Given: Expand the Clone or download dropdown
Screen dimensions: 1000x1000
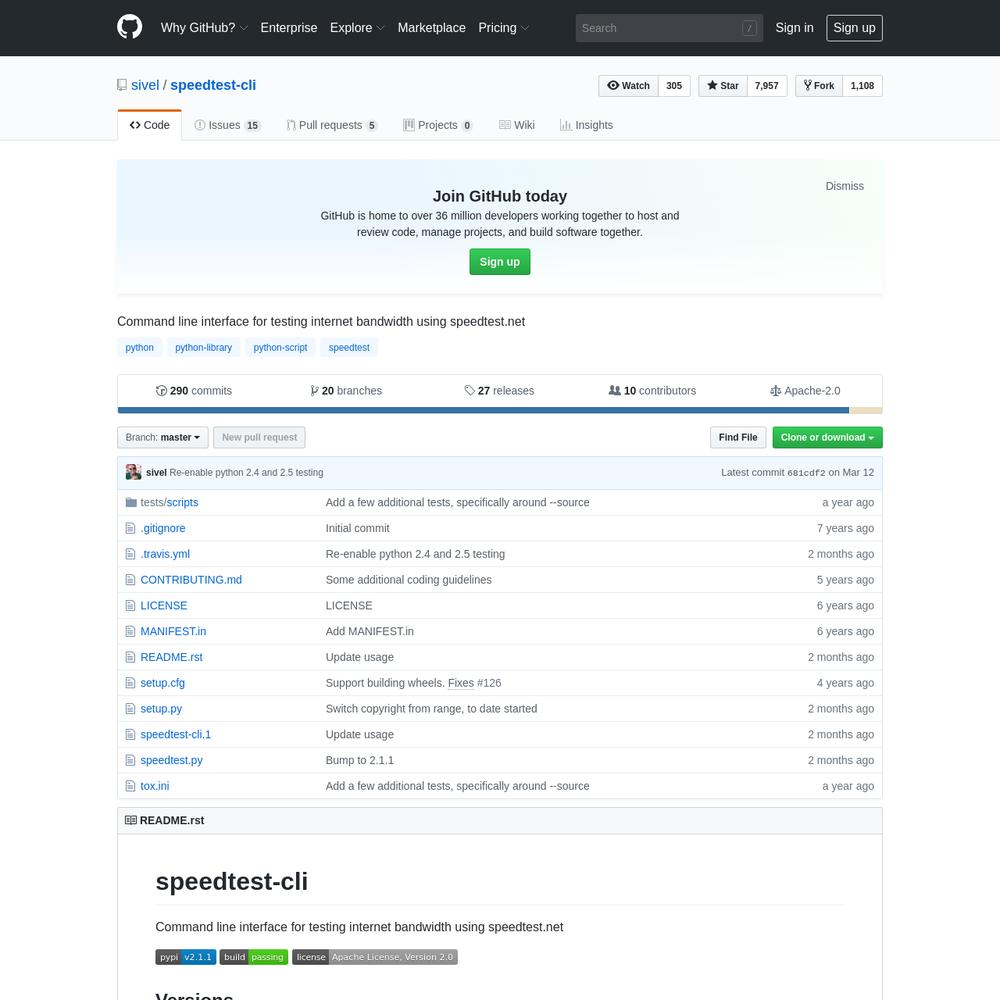Looking at the screenshot, I should (x=827, y=438).
